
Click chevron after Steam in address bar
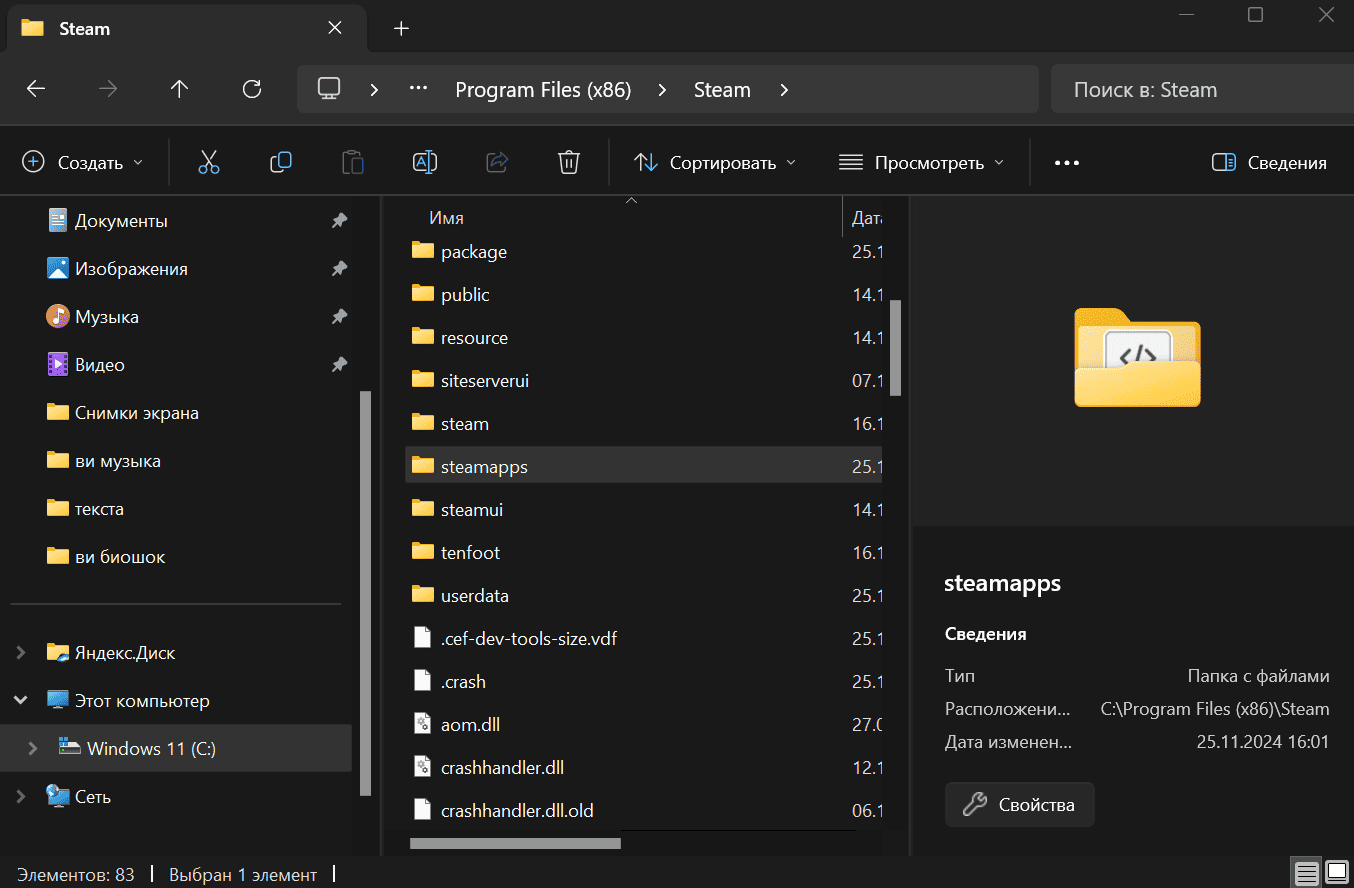click(x=784, y=89)
